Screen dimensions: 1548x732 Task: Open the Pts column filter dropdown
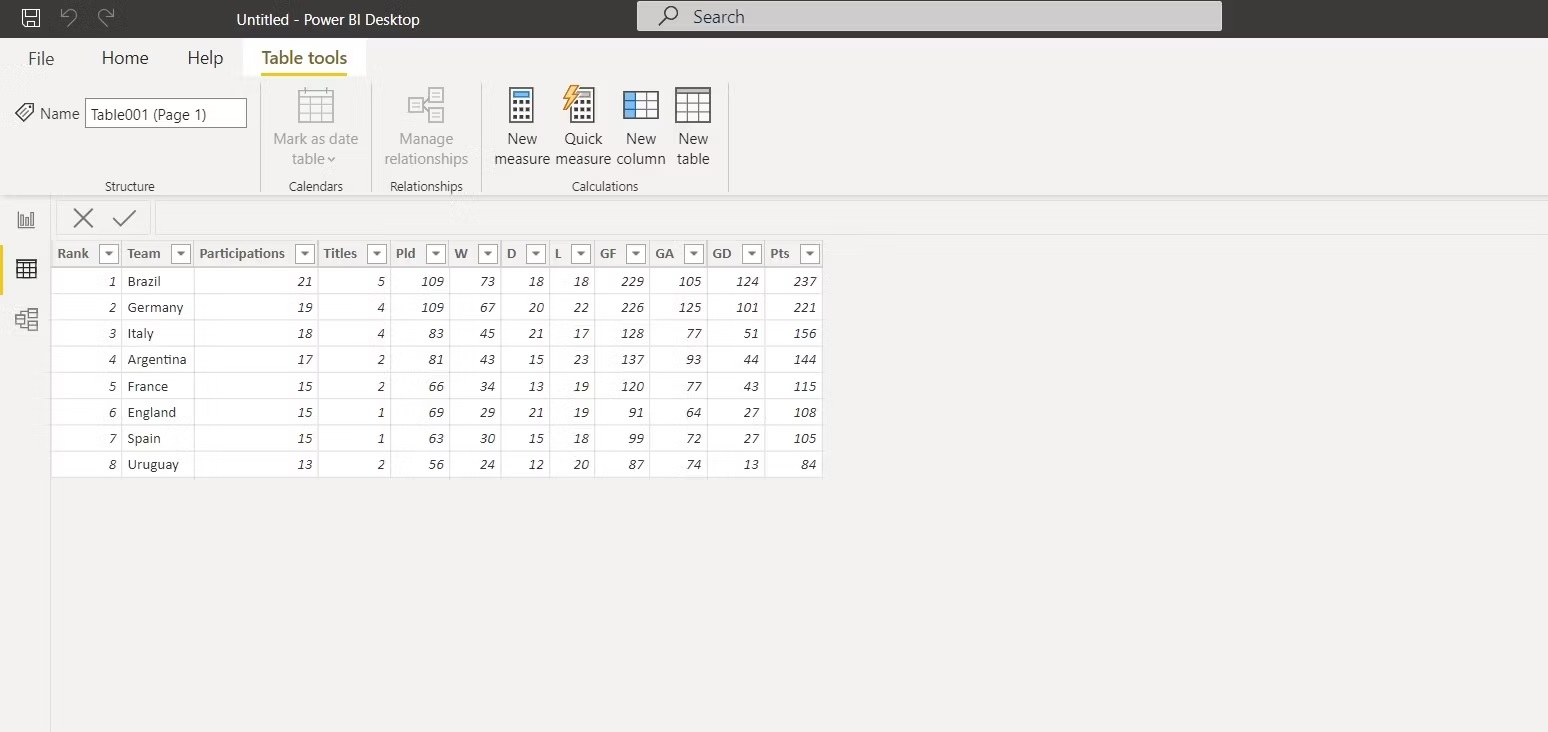click(810, 254)
